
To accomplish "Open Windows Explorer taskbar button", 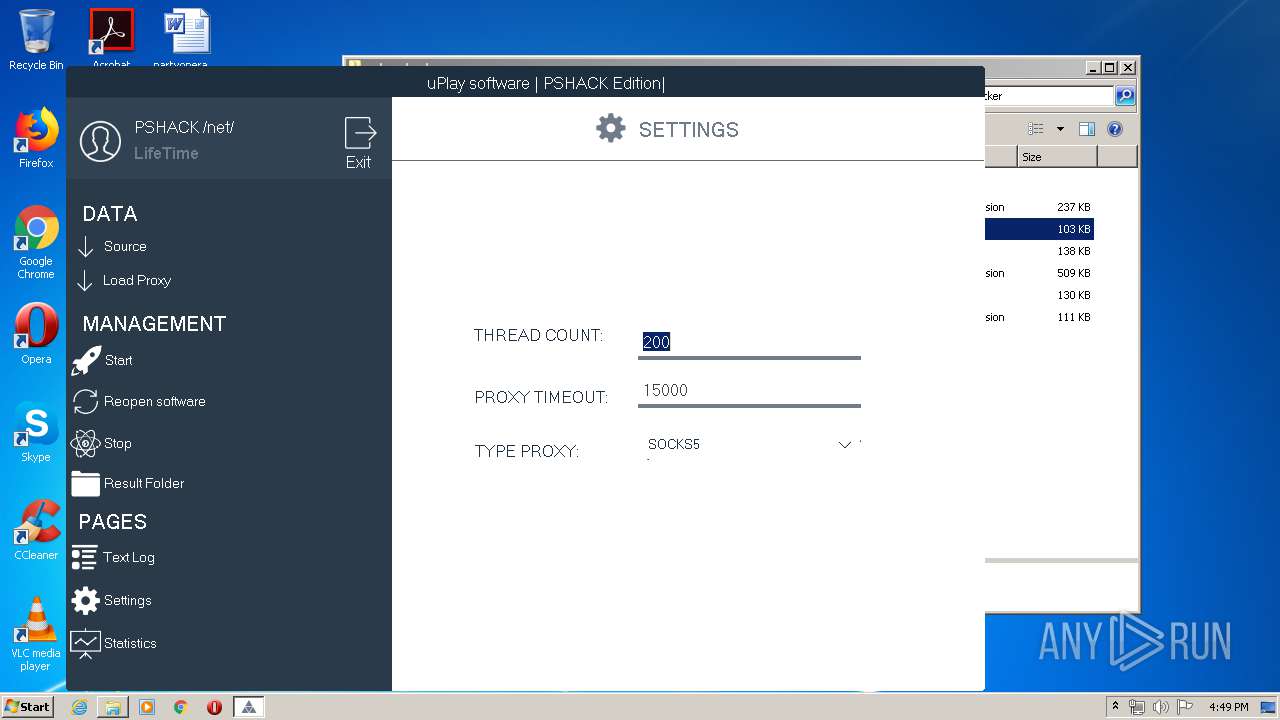I will [x=113, y=707].
